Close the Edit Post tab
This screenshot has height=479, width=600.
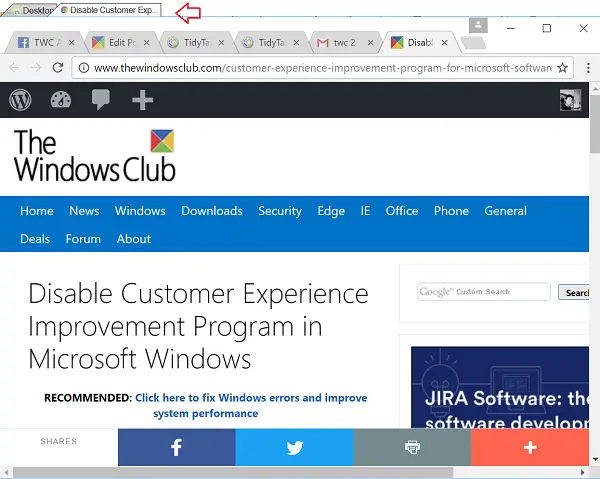(147, 43)
